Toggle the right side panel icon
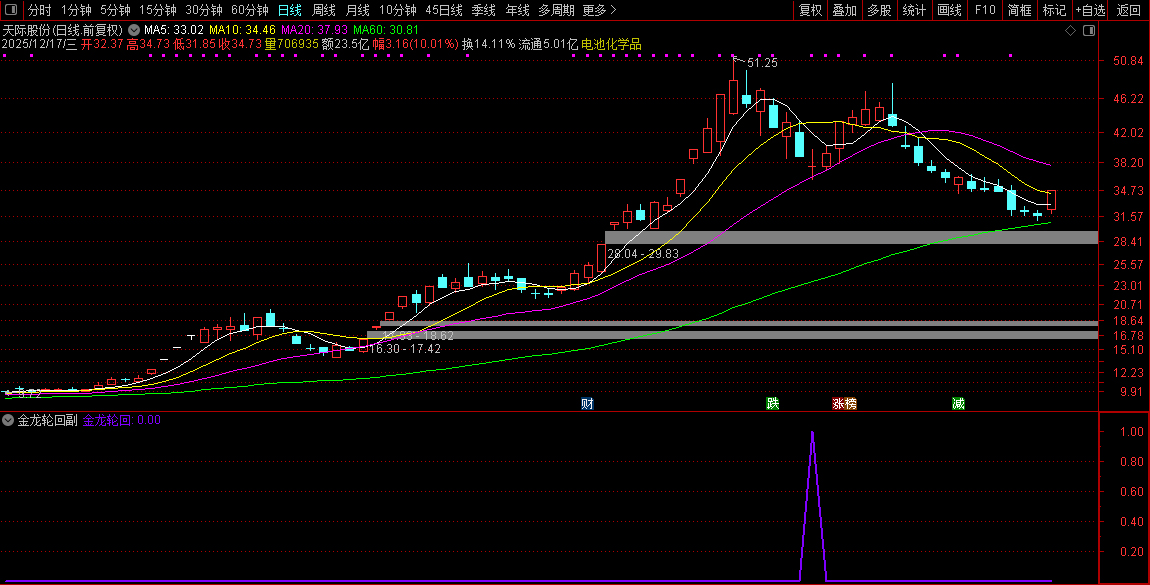The height and width of the screenshot is (585, 1150). 1089,31
